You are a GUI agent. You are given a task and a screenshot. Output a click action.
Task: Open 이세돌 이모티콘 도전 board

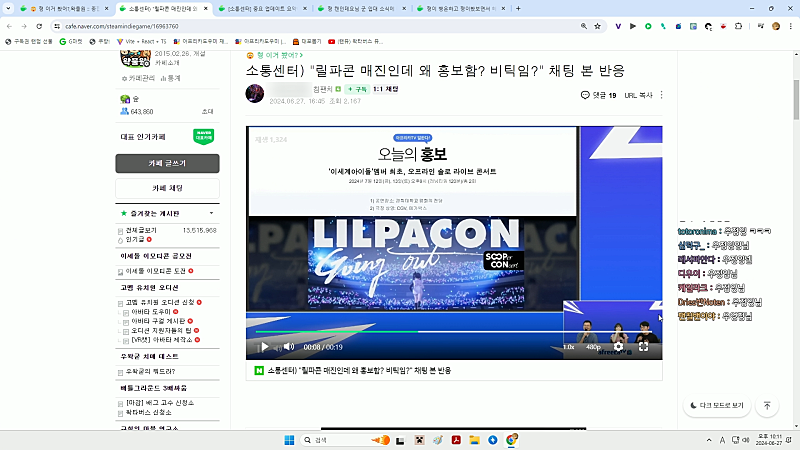(x=156, y=271)
